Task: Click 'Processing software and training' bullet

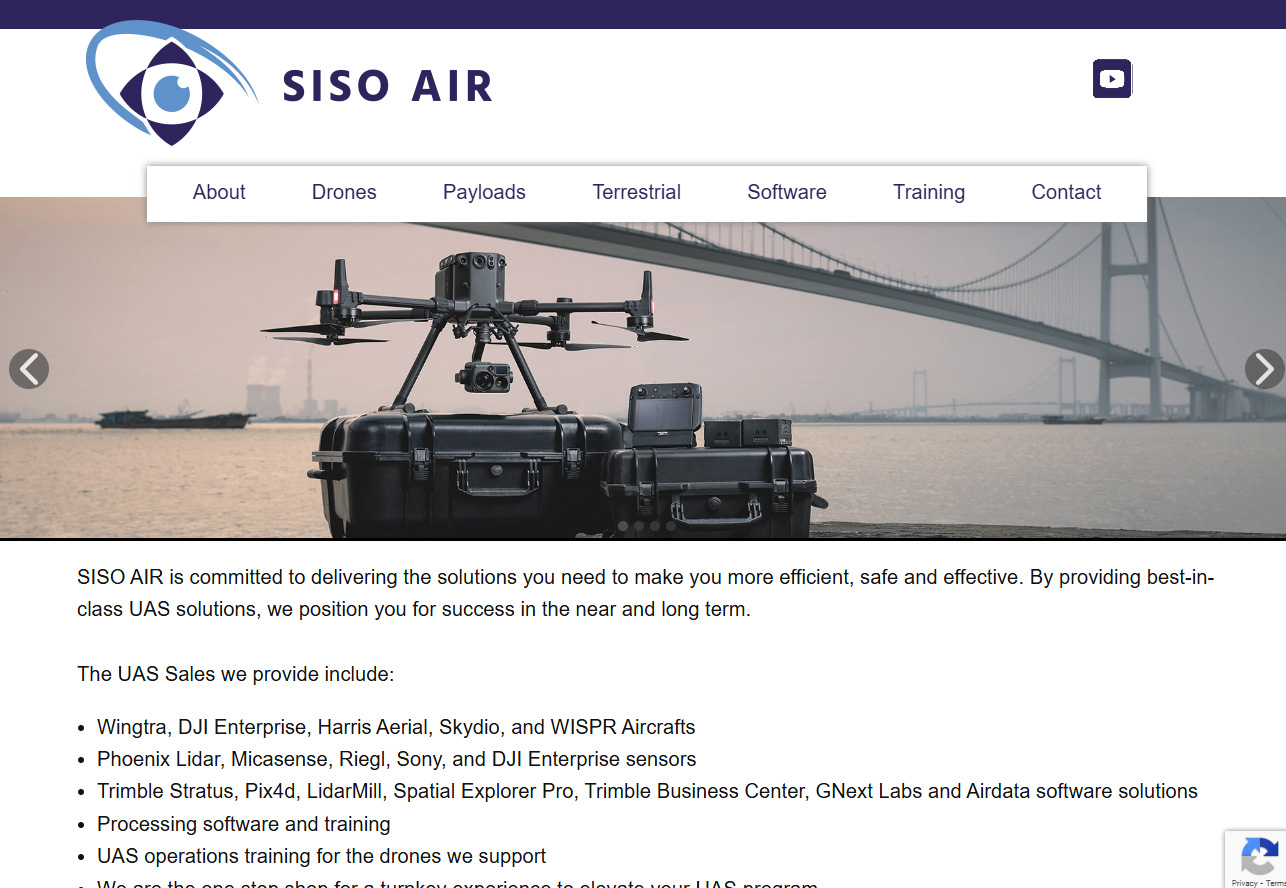Action: pos(244,824)
